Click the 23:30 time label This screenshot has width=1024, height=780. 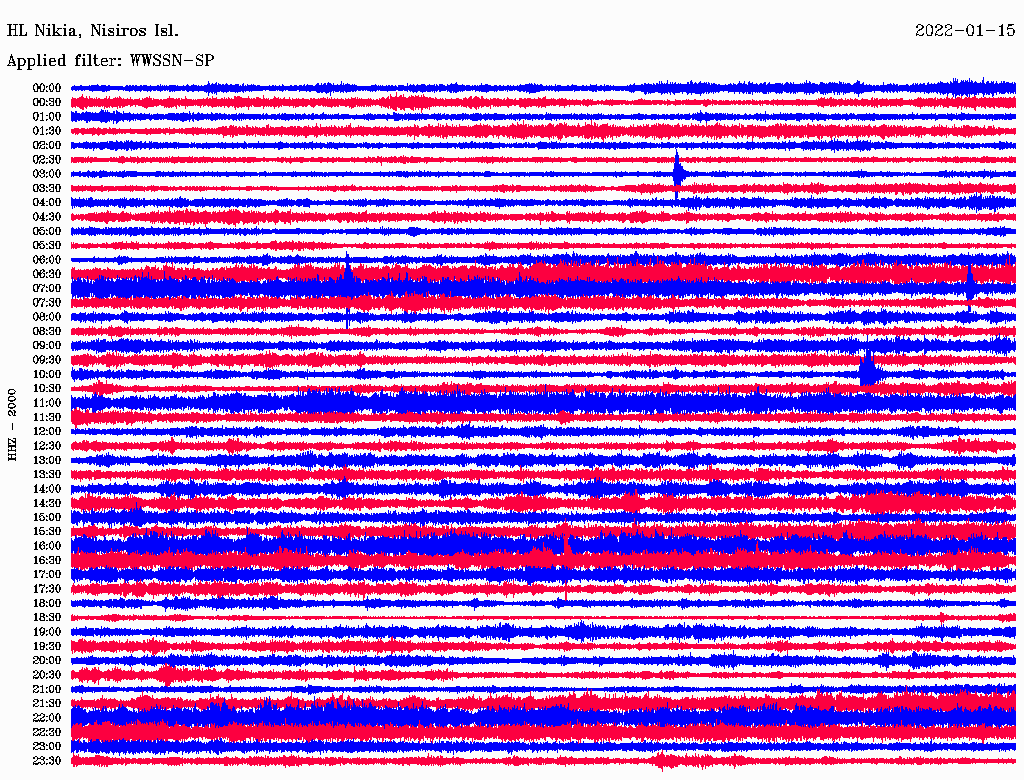(x=47, y=761)
